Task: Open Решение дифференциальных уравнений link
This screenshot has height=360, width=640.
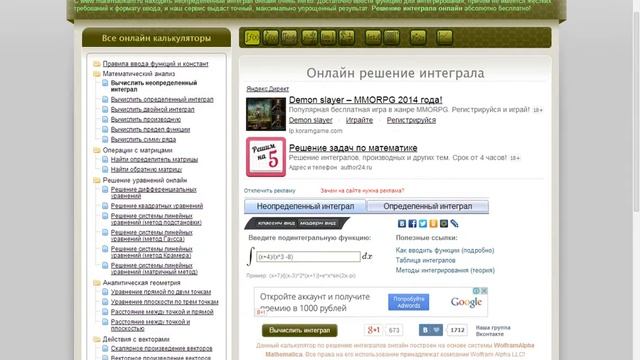Action: (153, 193)
